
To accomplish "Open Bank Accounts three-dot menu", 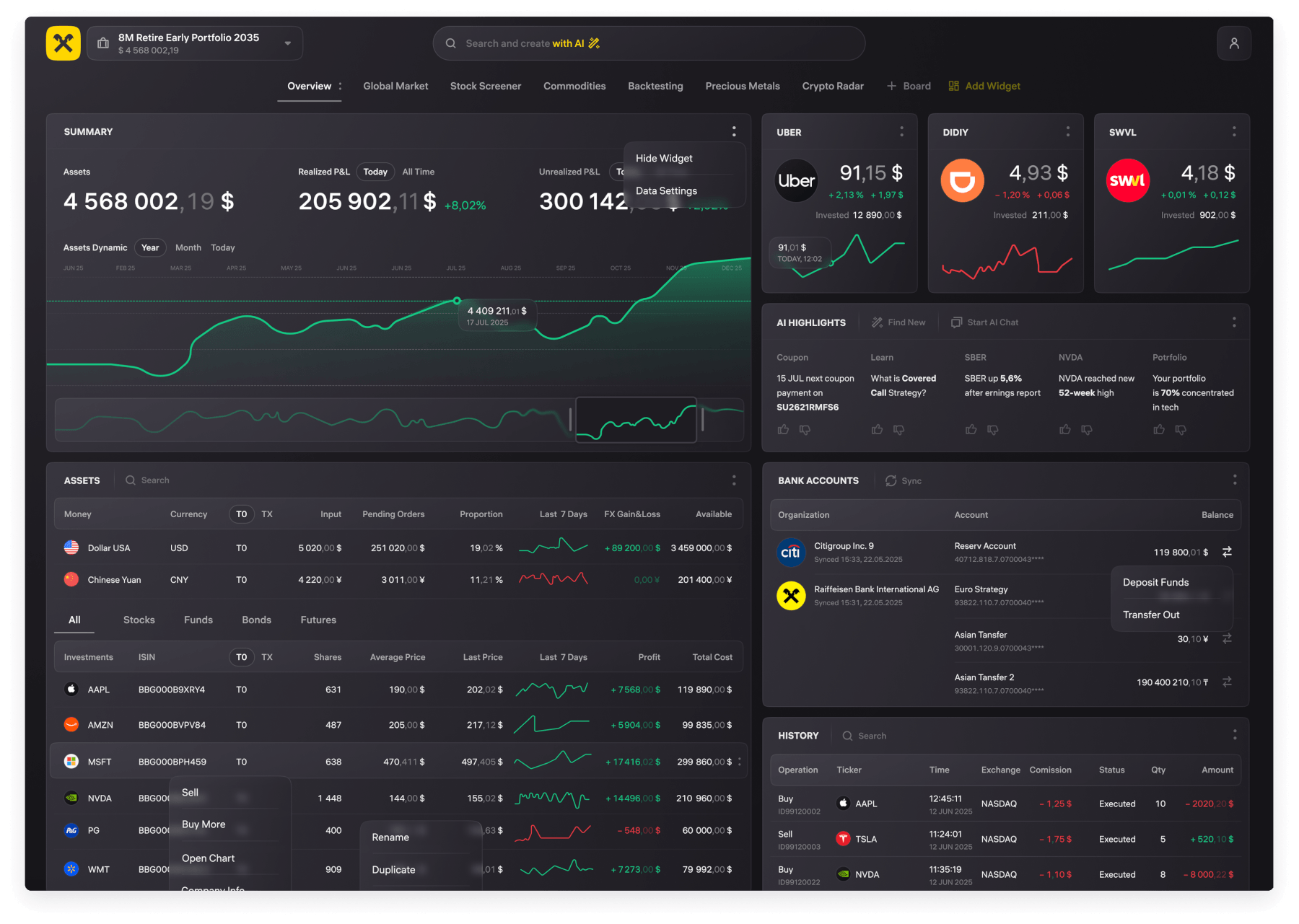I will point(1235,480).
